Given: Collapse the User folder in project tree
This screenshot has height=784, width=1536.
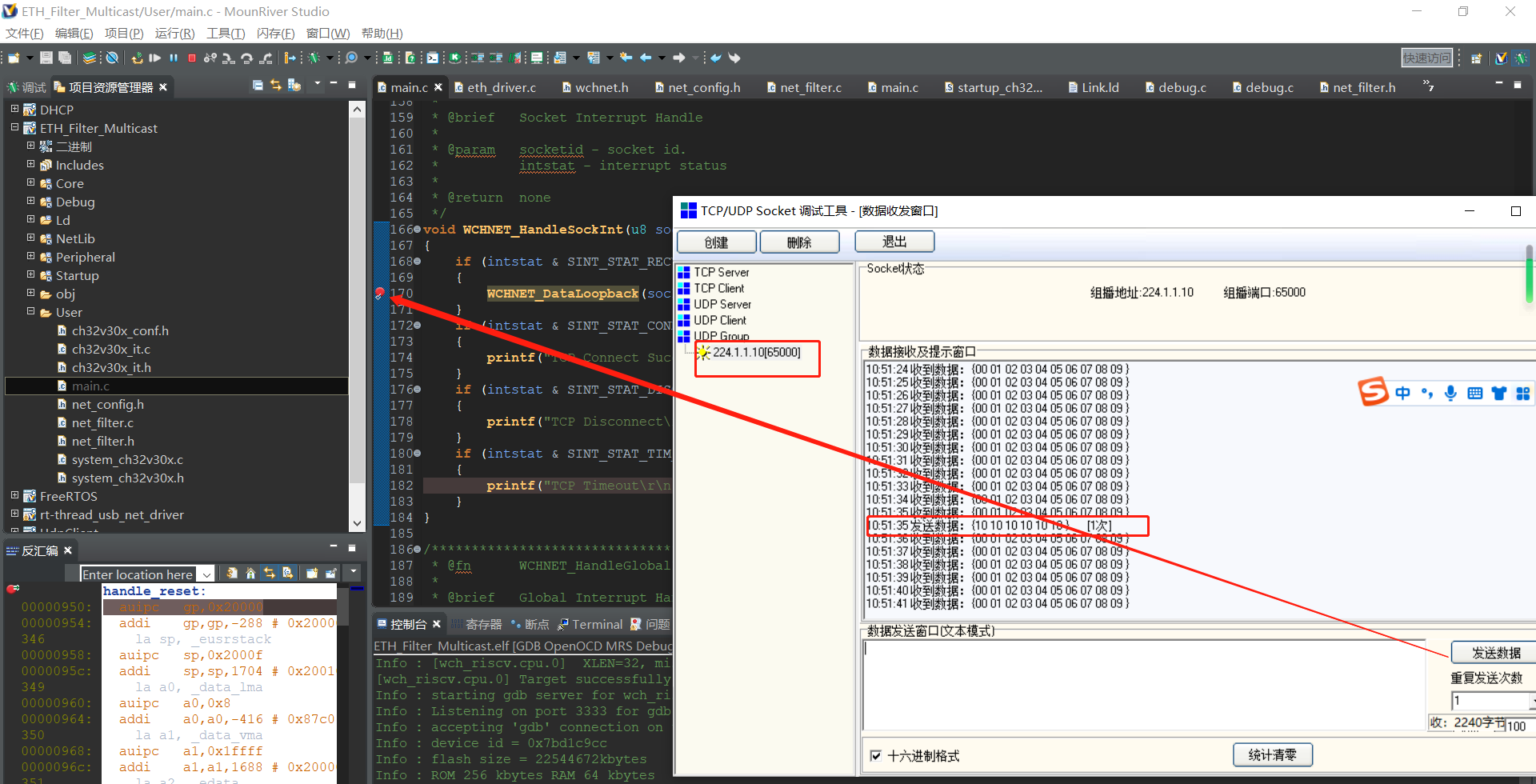Looking at the screenshot, I should pyautogui.click(x=30, y=312).
